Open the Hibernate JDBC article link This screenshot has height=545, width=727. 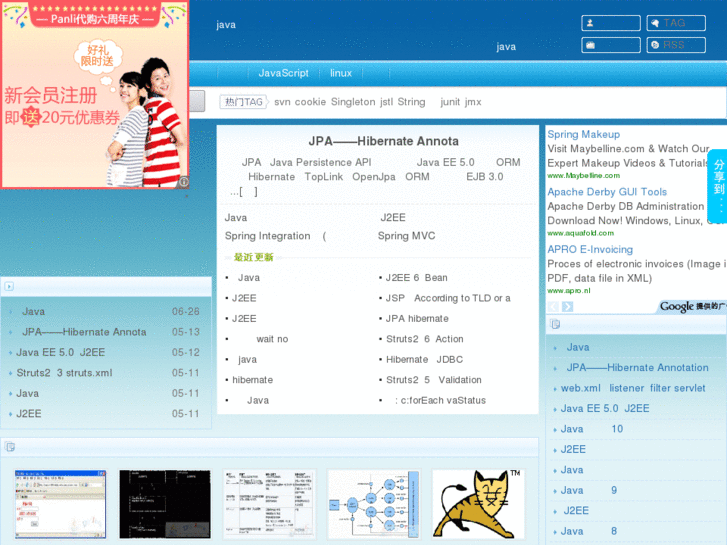pyautogui.click(x=424, y=359)
